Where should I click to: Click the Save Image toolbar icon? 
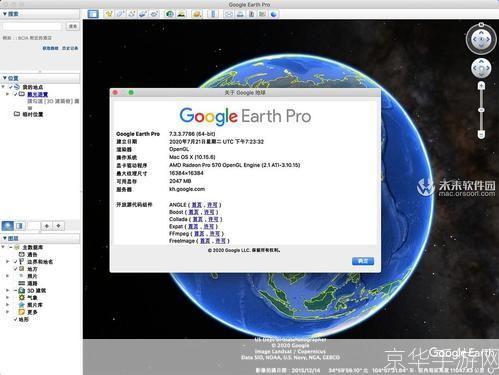point(251,14)
